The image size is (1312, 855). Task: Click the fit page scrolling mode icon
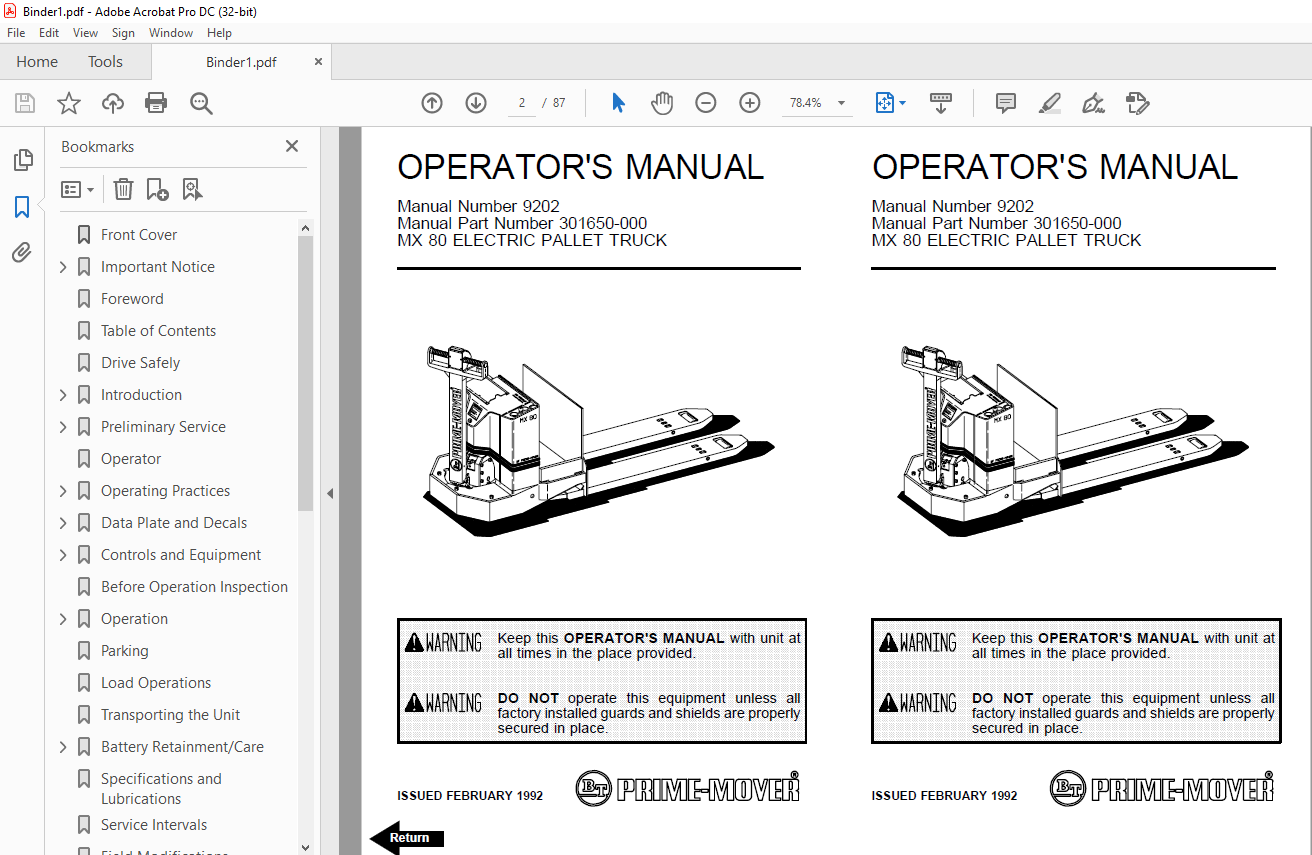[884, 103]
